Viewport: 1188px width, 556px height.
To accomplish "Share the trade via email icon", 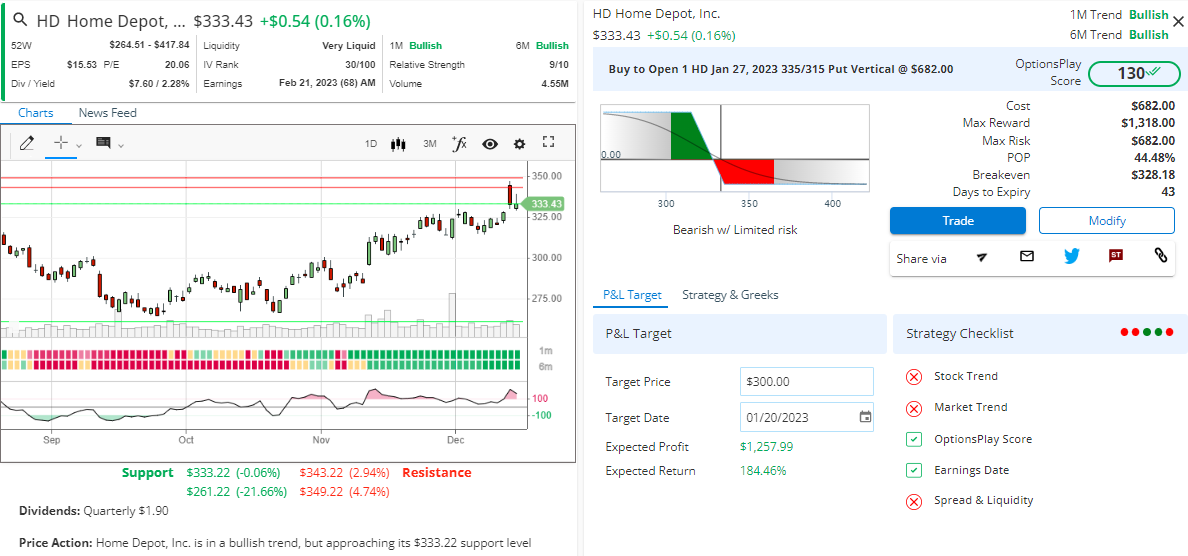I will tap(1027, 256).
